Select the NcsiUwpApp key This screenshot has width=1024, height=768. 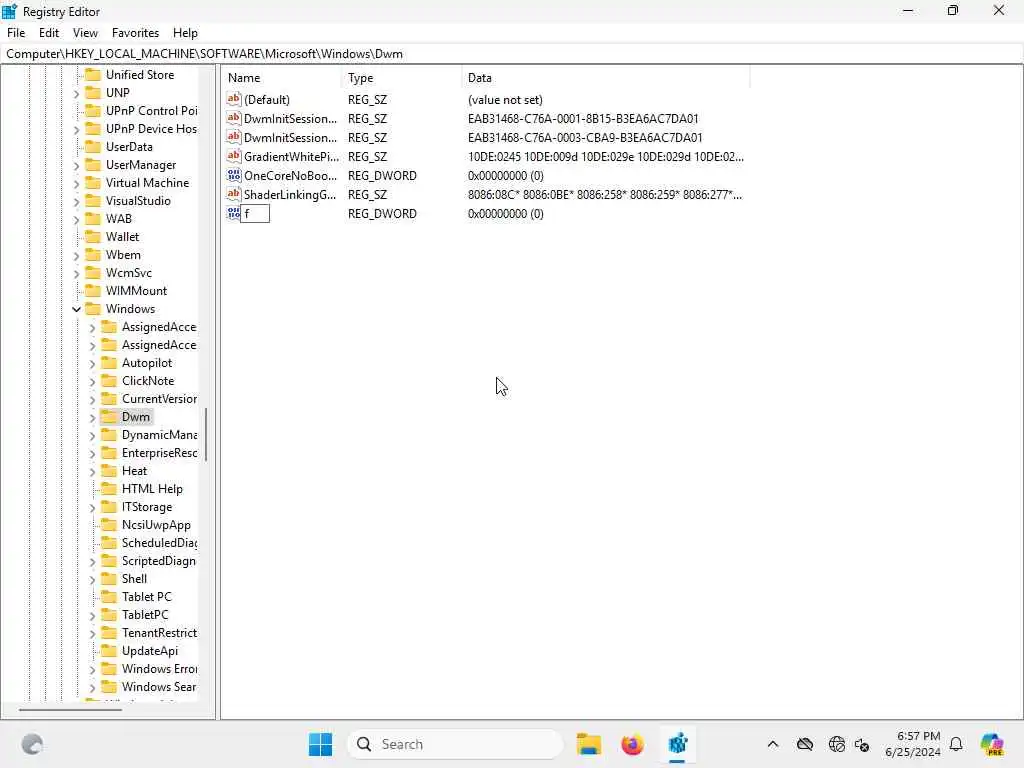pos(156,524)
